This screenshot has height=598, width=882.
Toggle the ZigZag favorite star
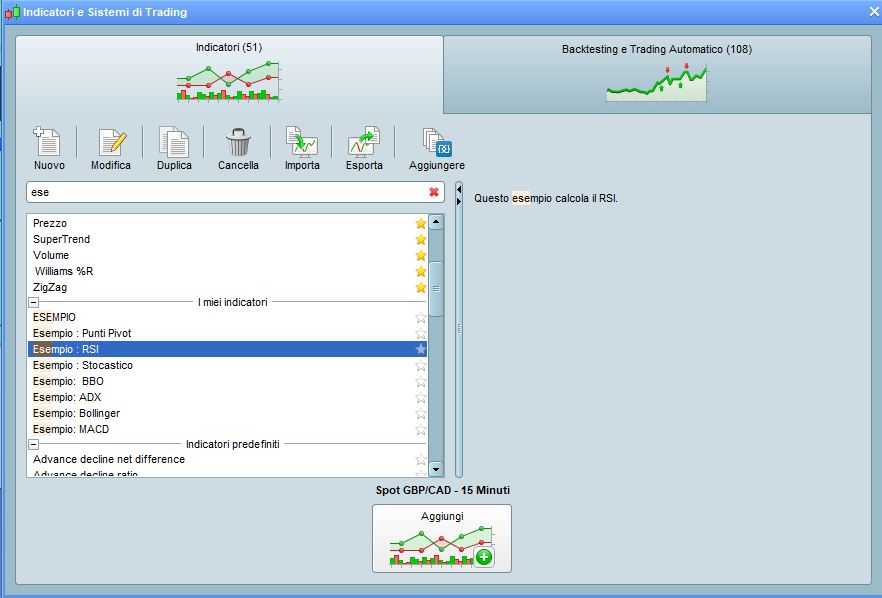click(x=421, y=287)
